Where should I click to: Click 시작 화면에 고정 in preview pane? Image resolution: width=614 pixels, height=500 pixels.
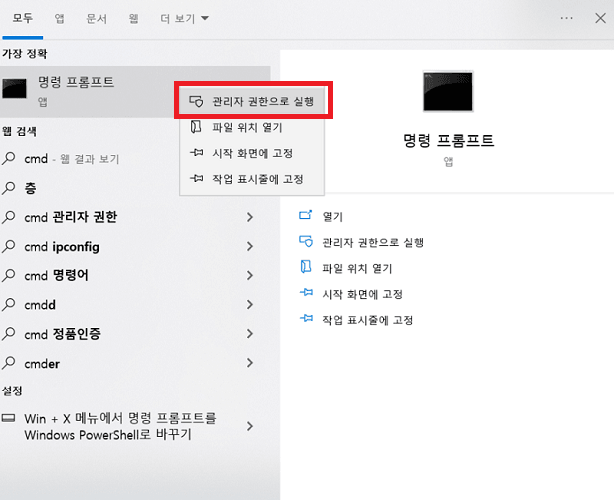tap(362, 294)
